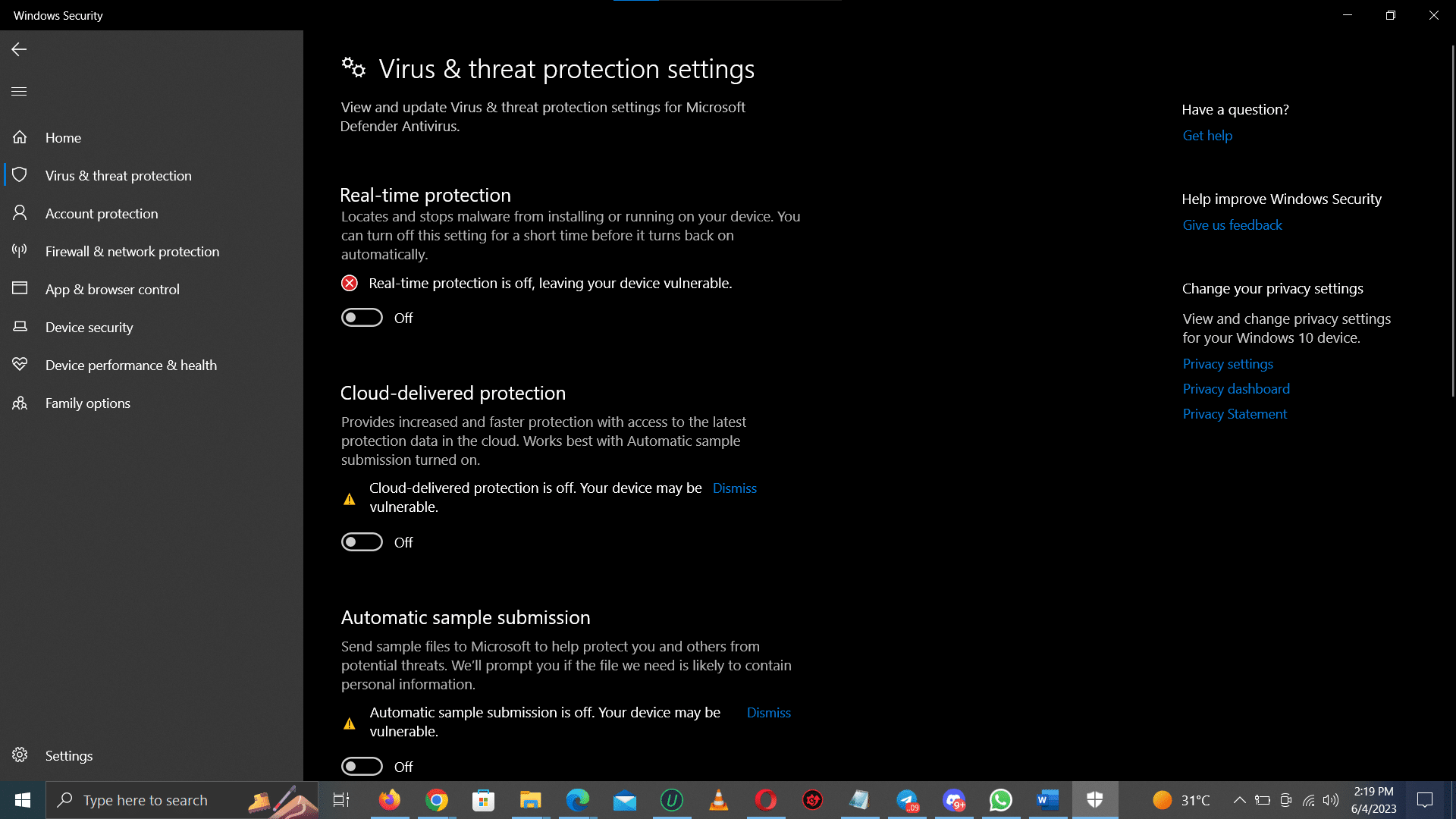Click the vertical scrollbar on the right

[1452, 220]
